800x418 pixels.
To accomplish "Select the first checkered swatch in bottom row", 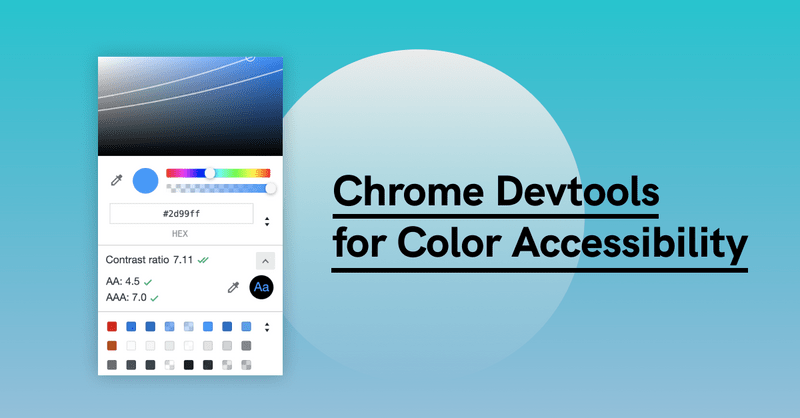I will 169,365.
